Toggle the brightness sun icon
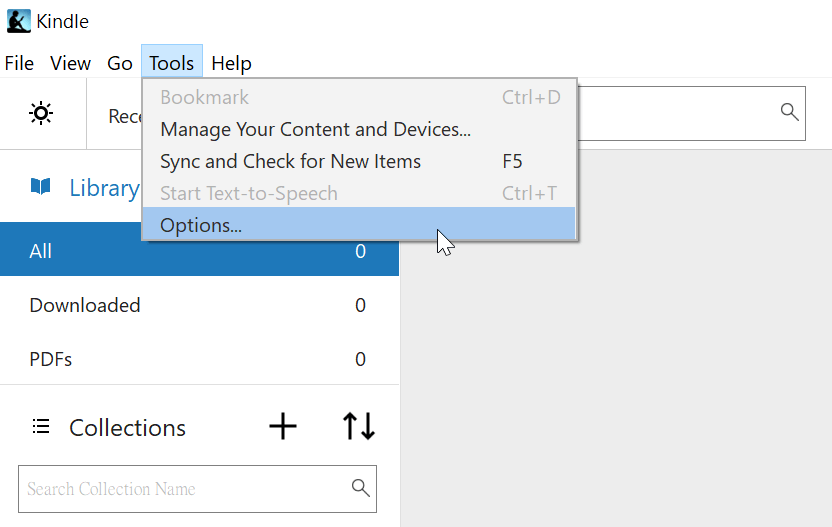 coord(41,113)
